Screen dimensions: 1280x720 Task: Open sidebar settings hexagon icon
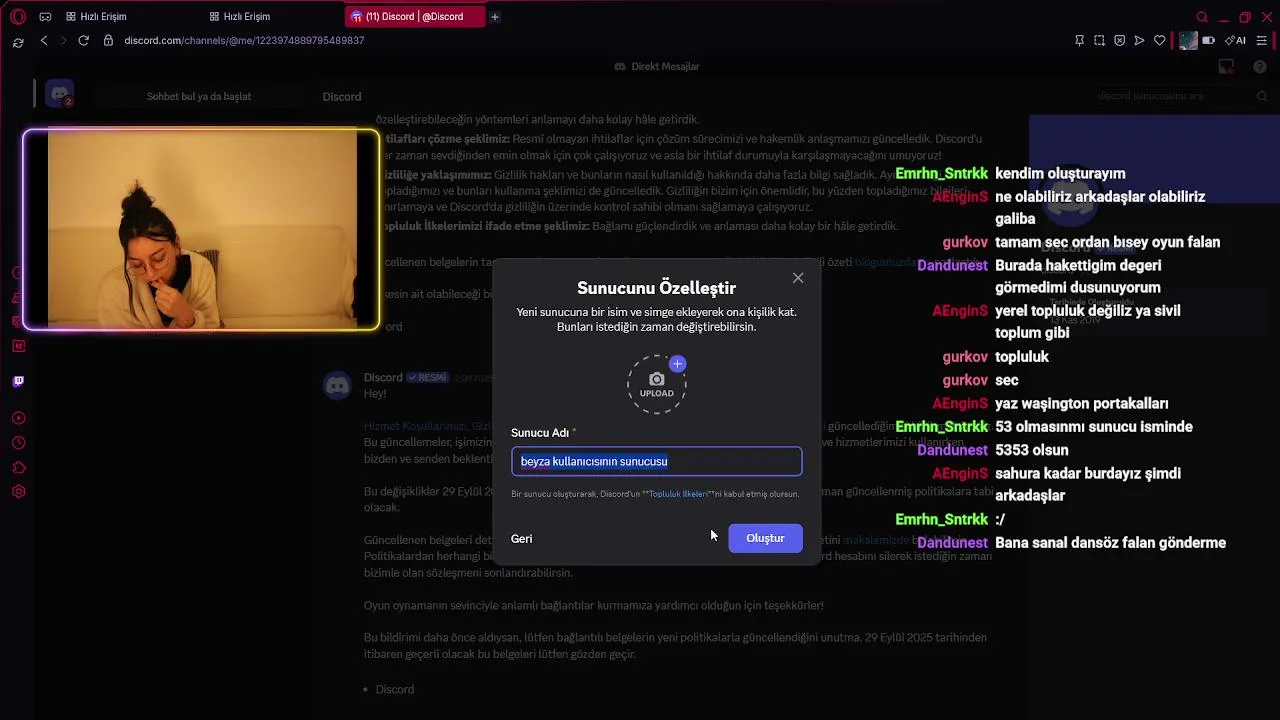click(x=18, y=492)
